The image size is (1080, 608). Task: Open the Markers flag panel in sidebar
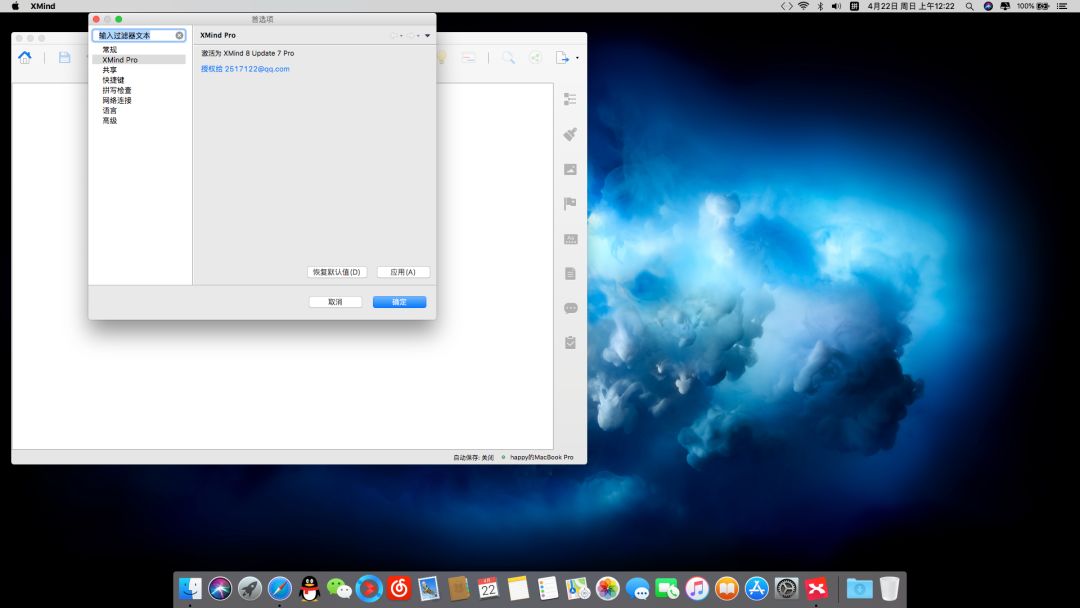570,204
